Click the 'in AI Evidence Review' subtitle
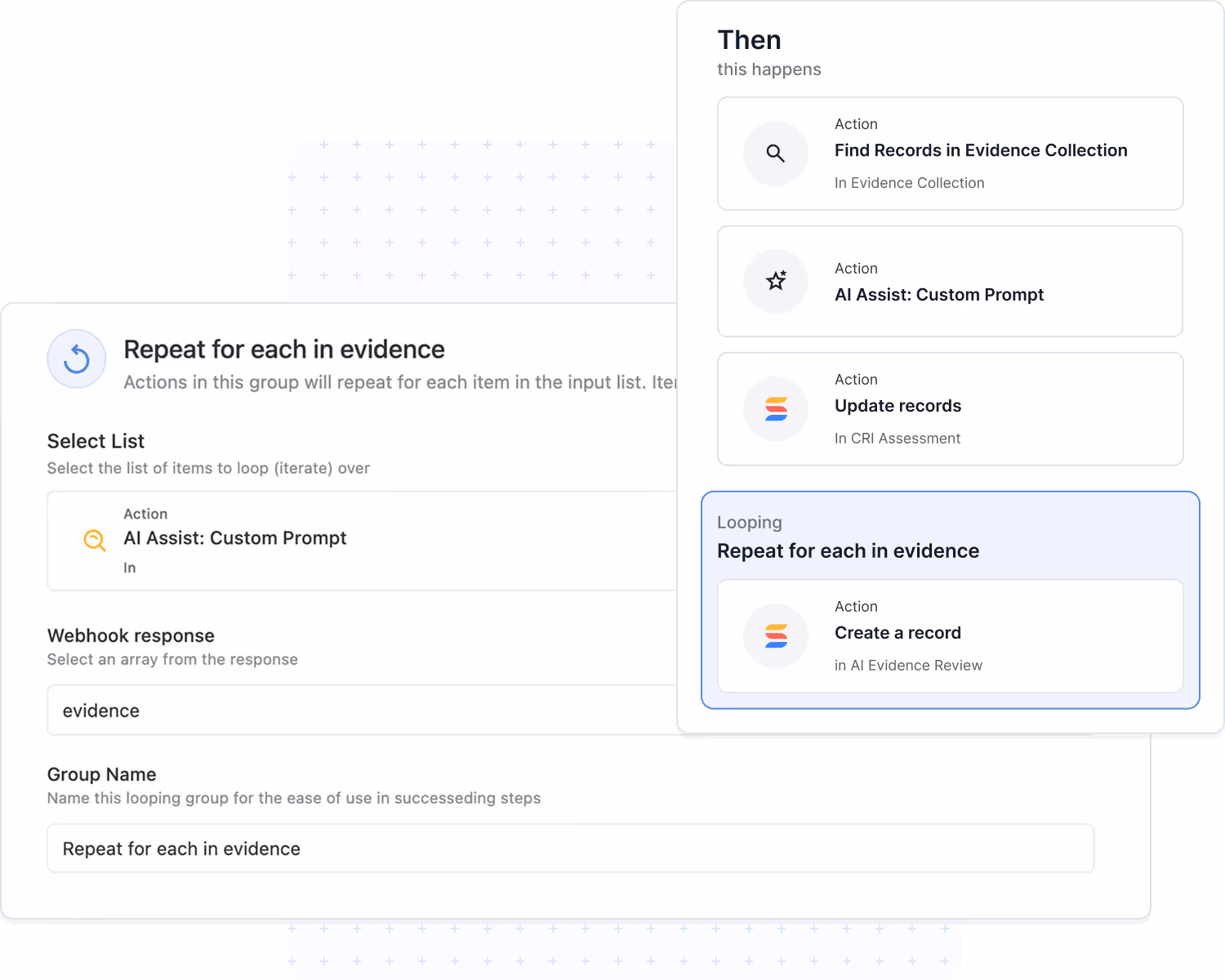Screen dimensions: 1225x980 (908, 666)
